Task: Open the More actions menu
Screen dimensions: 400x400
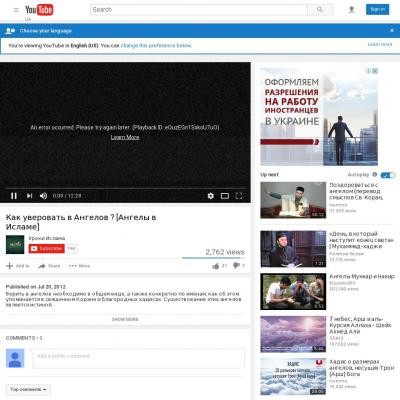Action: [79, 266]
